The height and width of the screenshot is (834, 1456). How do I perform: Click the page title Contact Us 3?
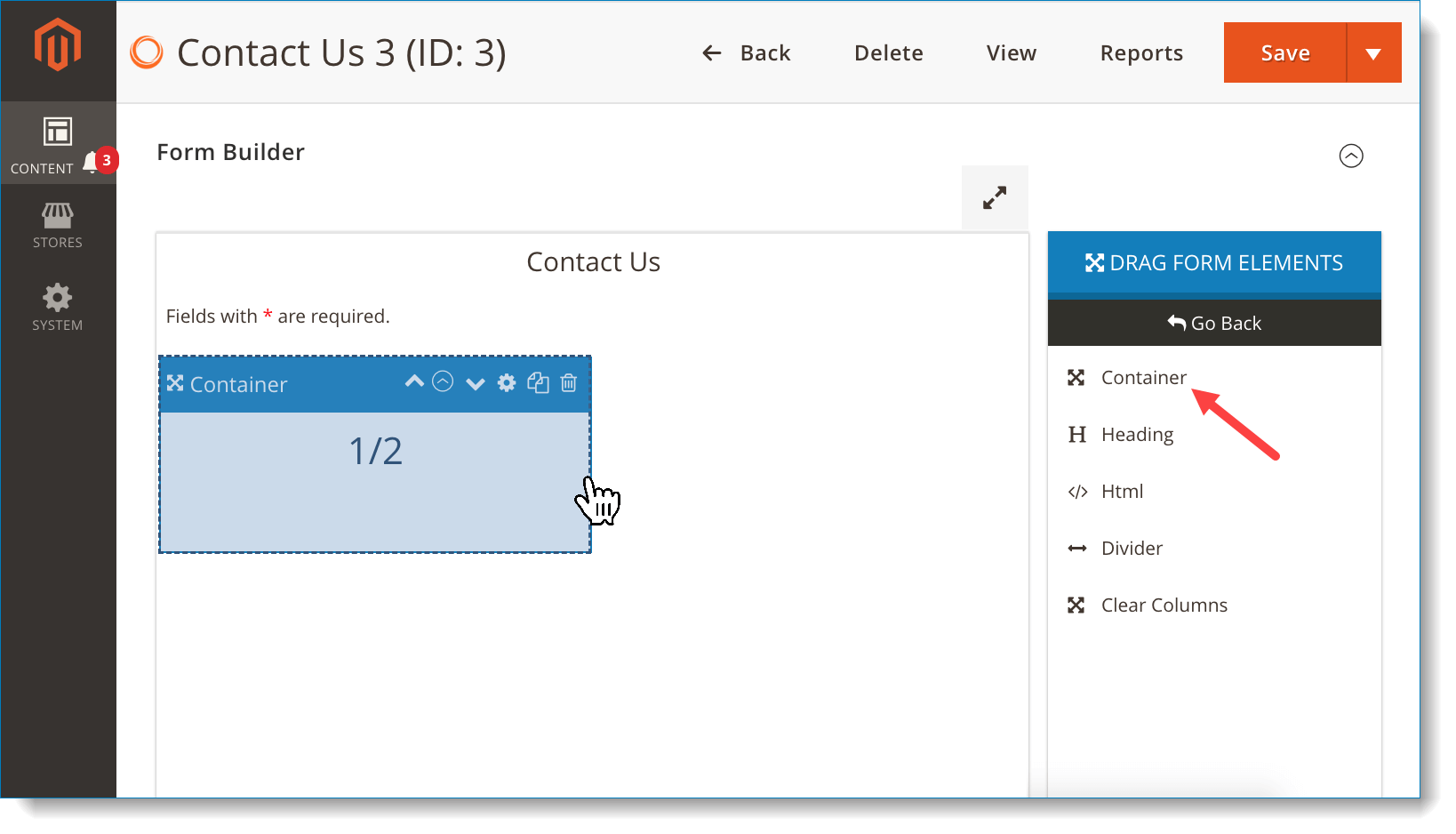pos(341,53)
